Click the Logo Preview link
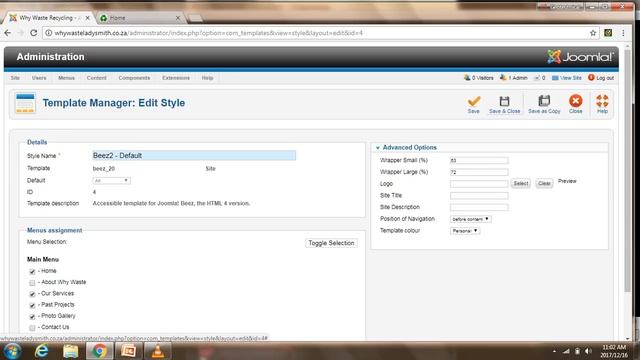The image size is (640, 360). pos(567,181)
